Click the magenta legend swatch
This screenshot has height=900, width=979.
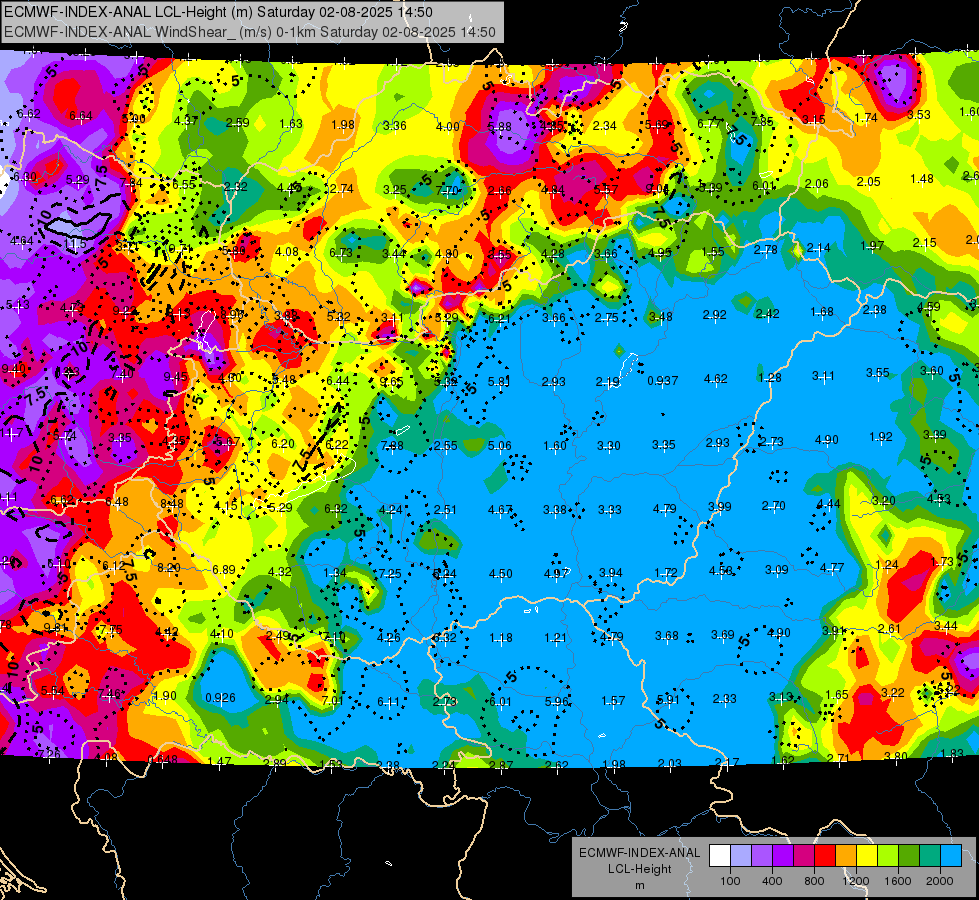point(804,856)
